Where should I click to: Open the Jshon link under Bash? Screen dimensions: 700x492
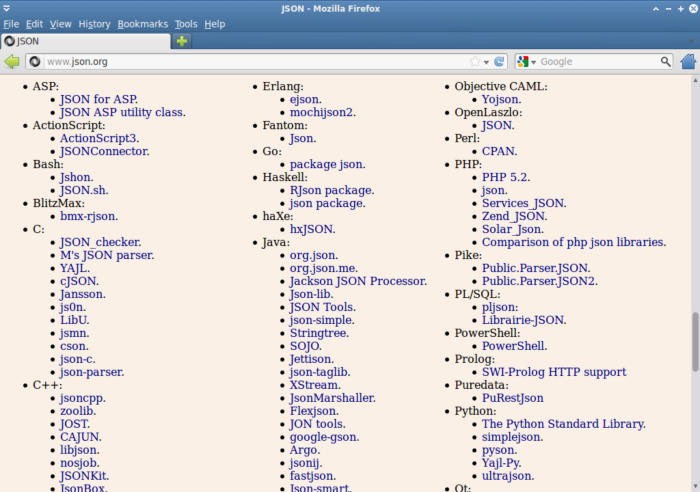(x=76, y=177)
